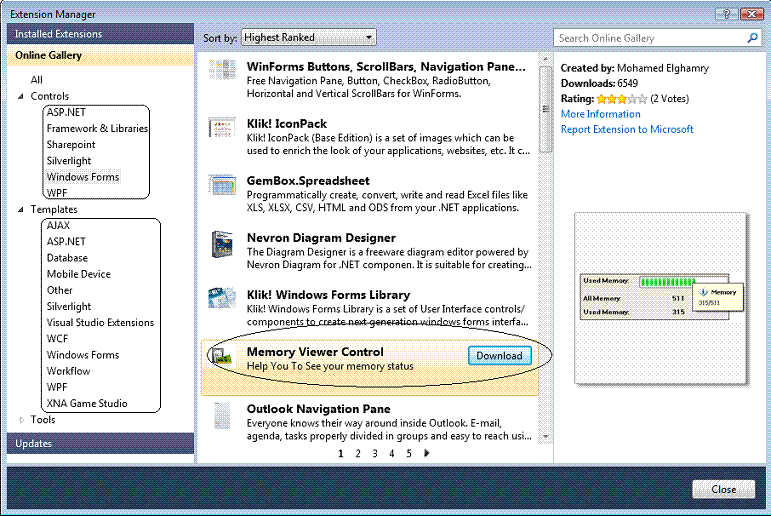Screen dimensions: 771x516
Task: Select Mobile Device template category
Action: click(79, 274)
